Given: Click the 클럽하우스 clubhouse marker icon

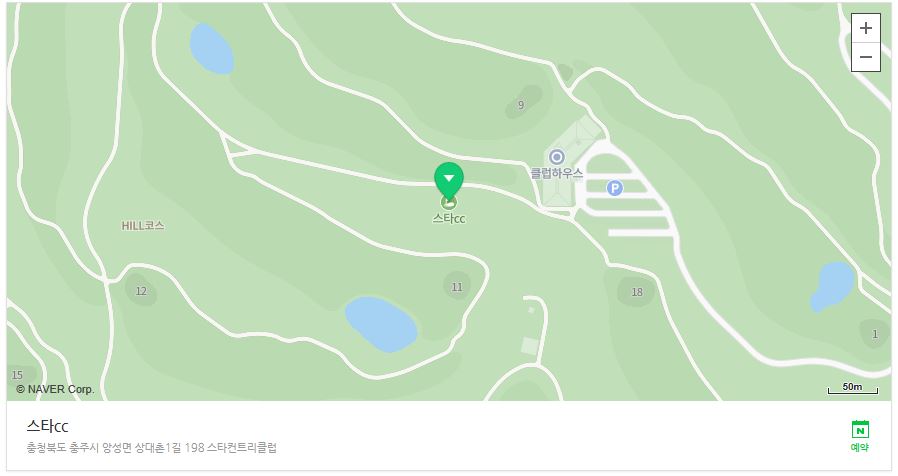Looking at the screenshot, I should 557,157.
